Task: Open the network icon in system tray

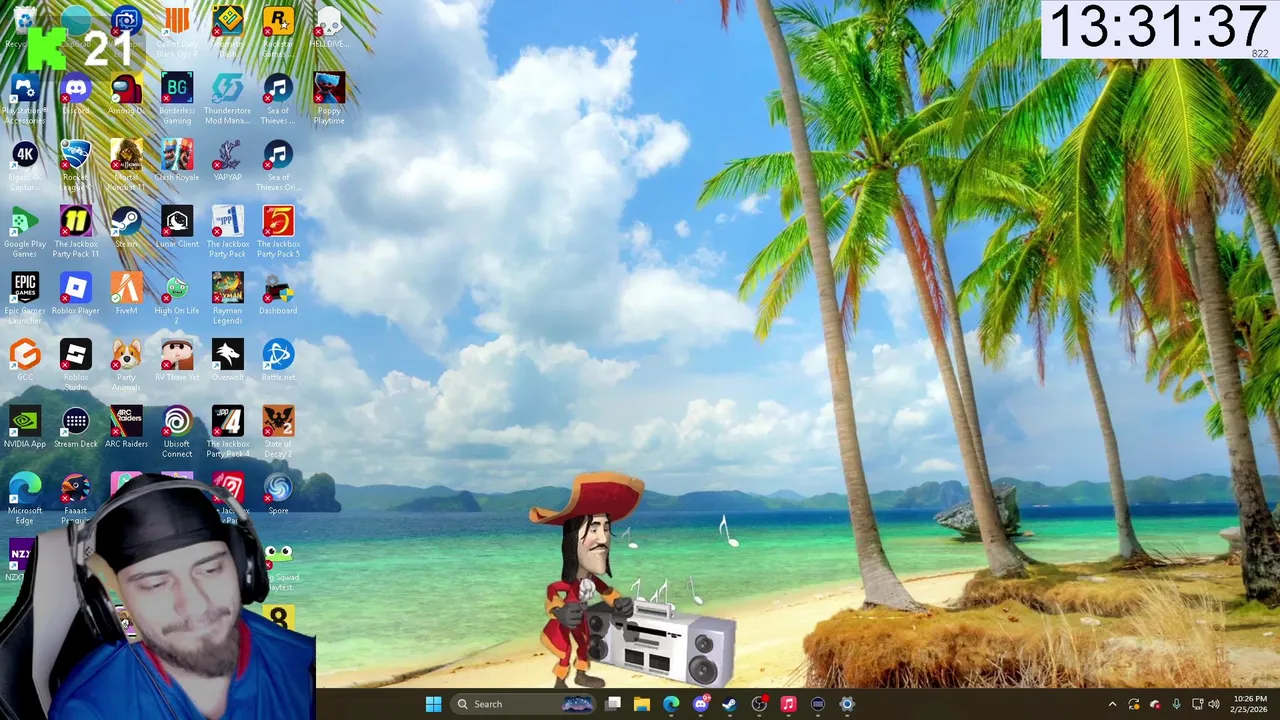Action: click(x=1197, y=704)
